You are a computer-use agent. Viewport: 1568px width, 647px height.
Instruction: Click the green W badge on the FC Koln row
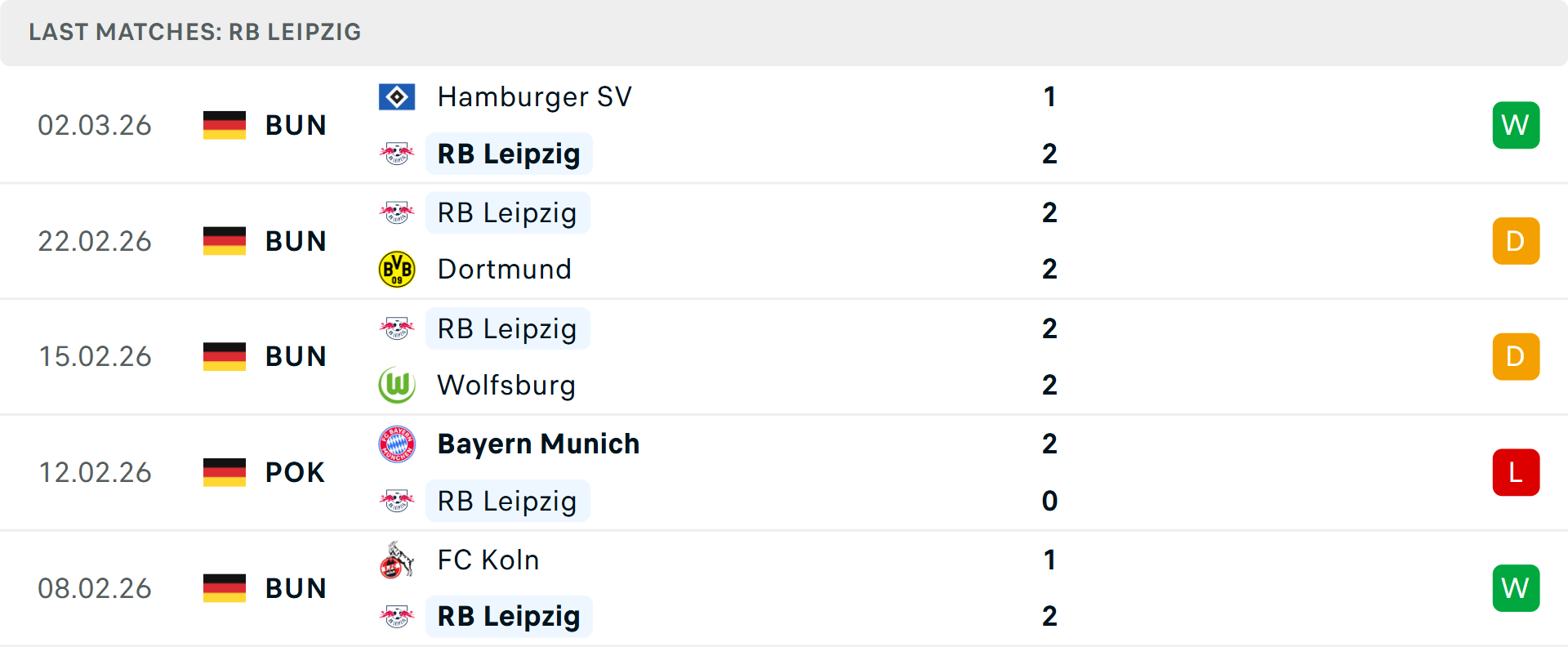1516,587
